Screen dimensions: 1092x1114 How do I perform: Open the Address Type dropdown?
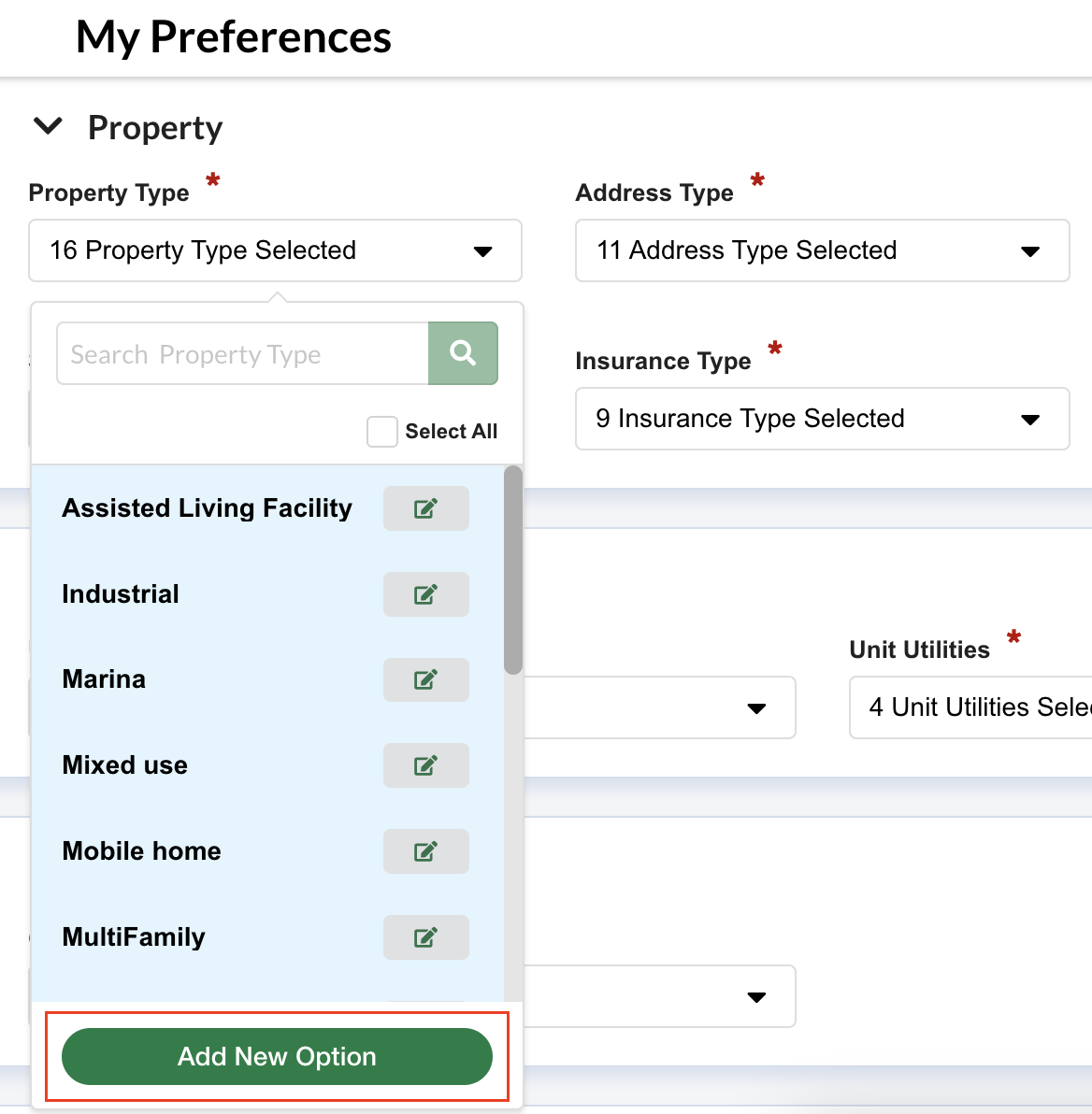click(823, 250)
